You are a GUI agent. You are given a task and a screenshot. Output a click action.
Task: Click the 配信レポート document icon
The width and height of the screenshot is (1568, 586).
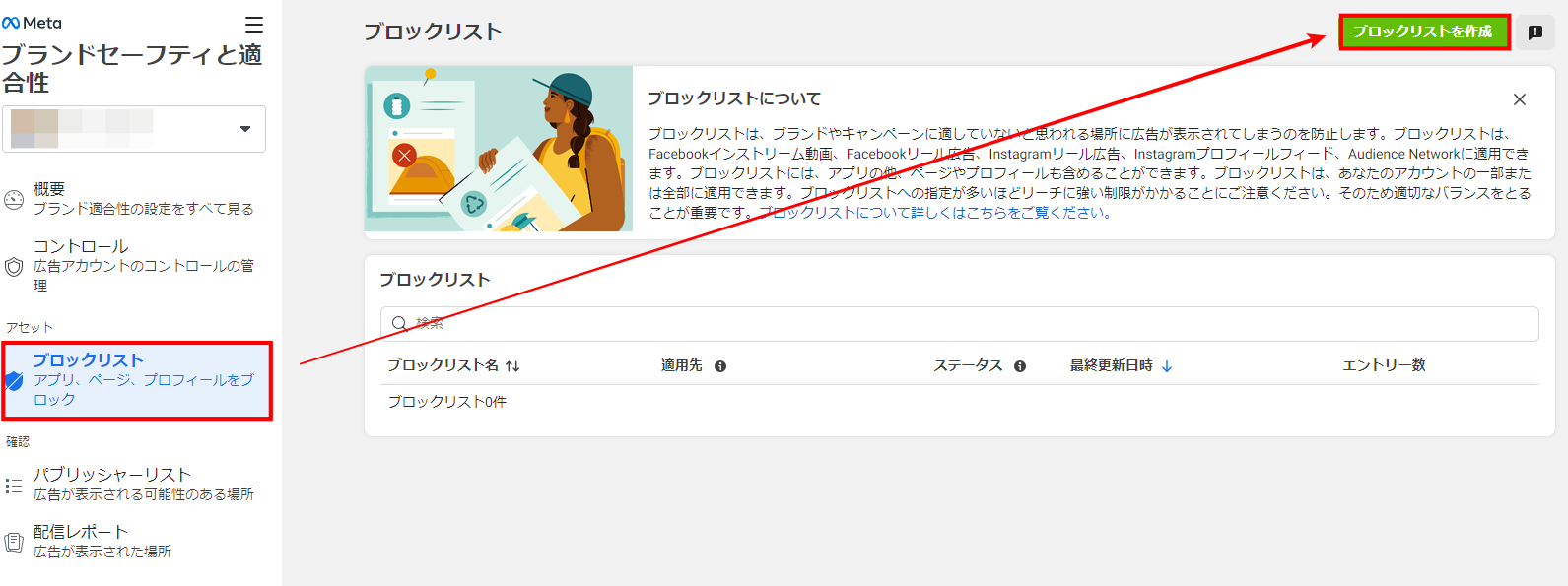click(14, 542)
